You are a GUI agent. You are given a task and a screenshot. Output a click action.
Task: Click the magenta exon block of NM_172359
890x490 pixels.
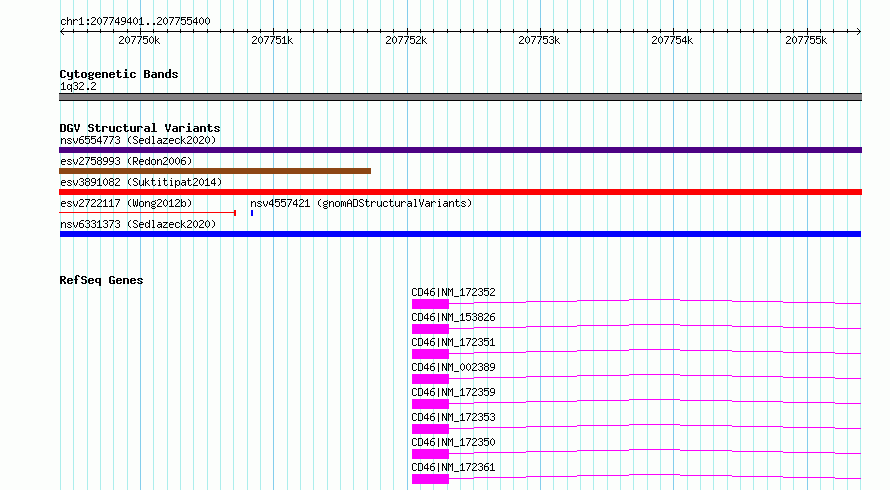click(x=430, y=404)
